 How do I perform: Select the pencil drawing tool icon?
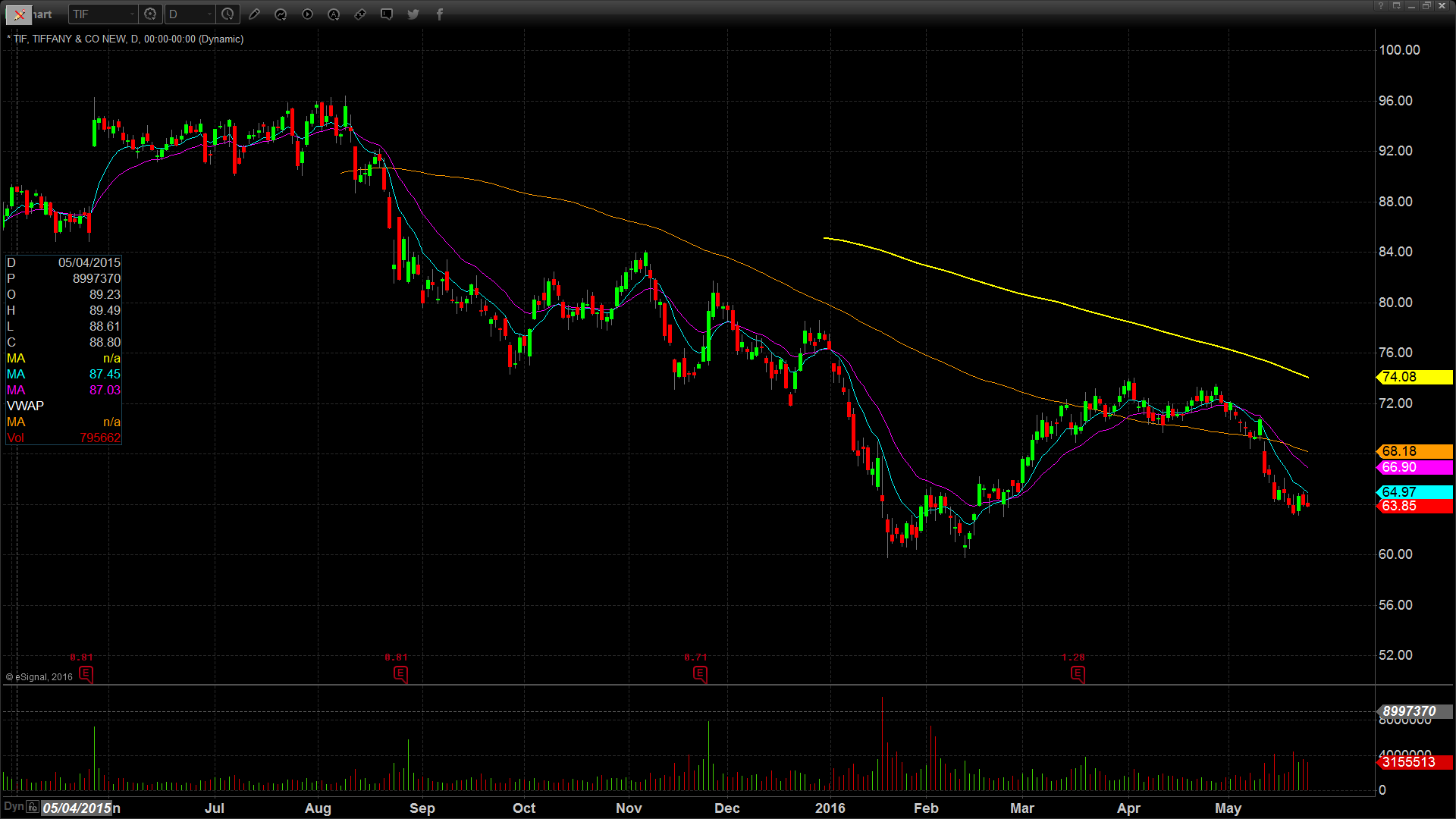(x=254, y=14)
